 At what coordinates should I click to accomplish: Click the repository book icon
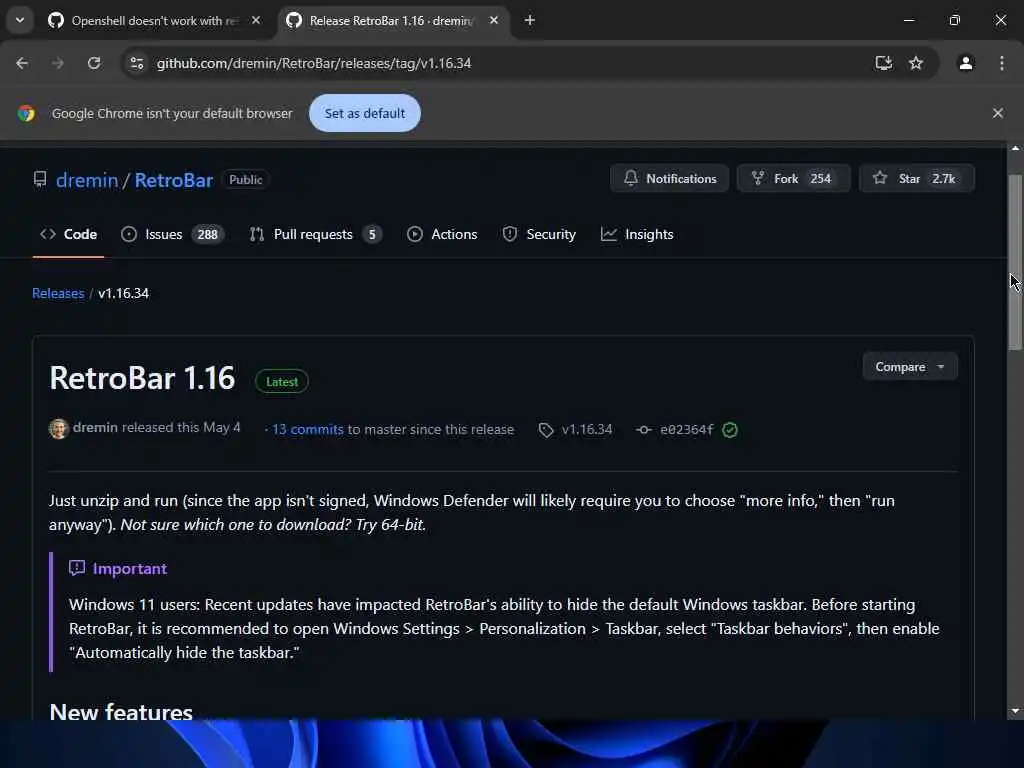point(40,179)
